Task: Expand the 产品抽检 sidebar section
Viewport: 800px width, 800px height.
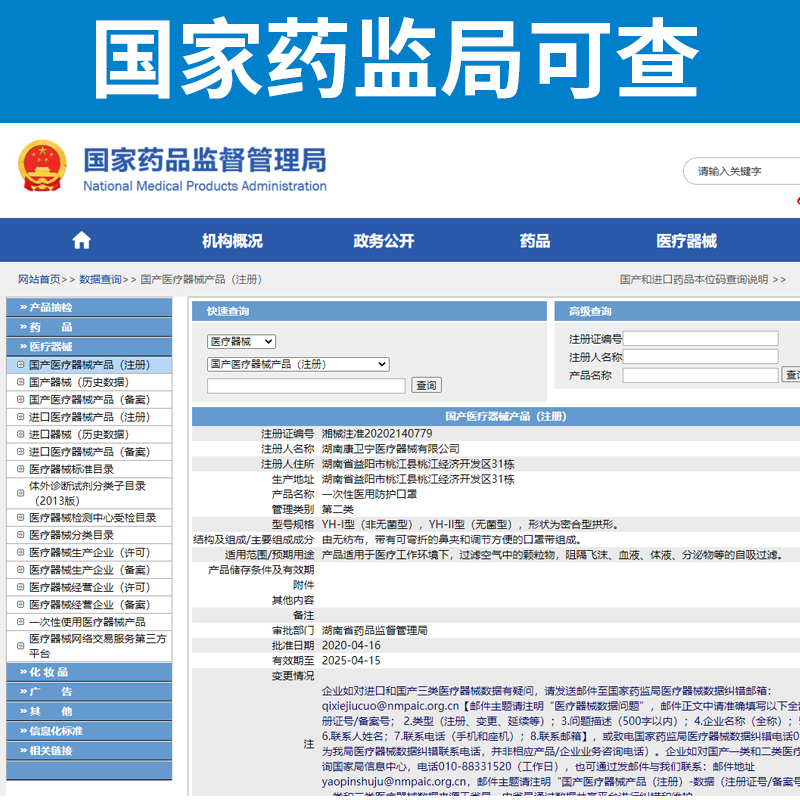Action: coord(89,307)
